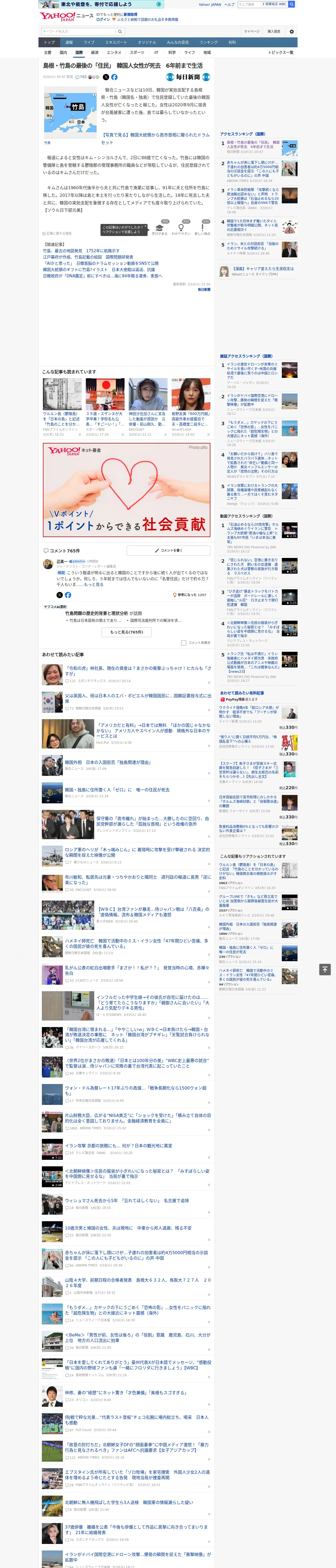This screenshot has height=1568, width=336.
Task: Click 記事に関する報告 report link
Action: (x=57, y=233)
